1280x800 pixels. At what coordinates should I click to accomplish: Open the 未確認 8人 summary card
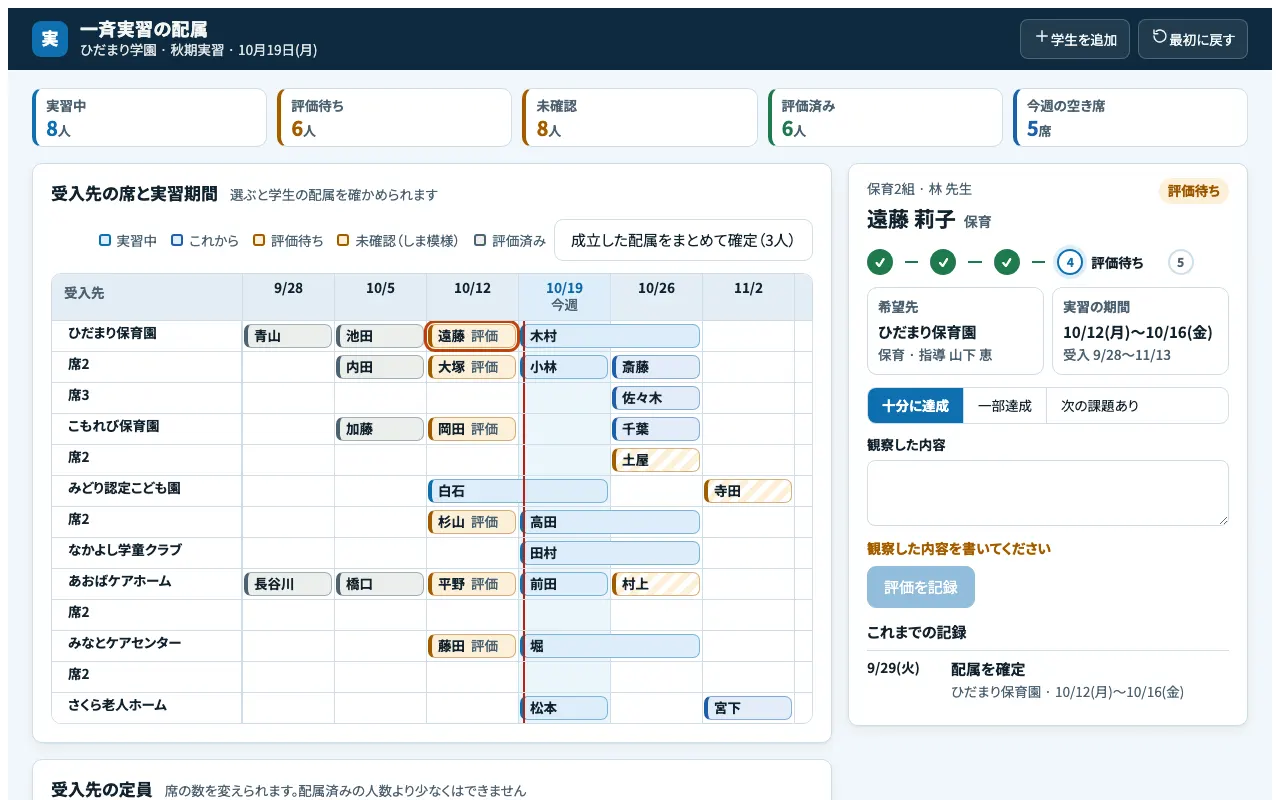click(x=640, y=118)
